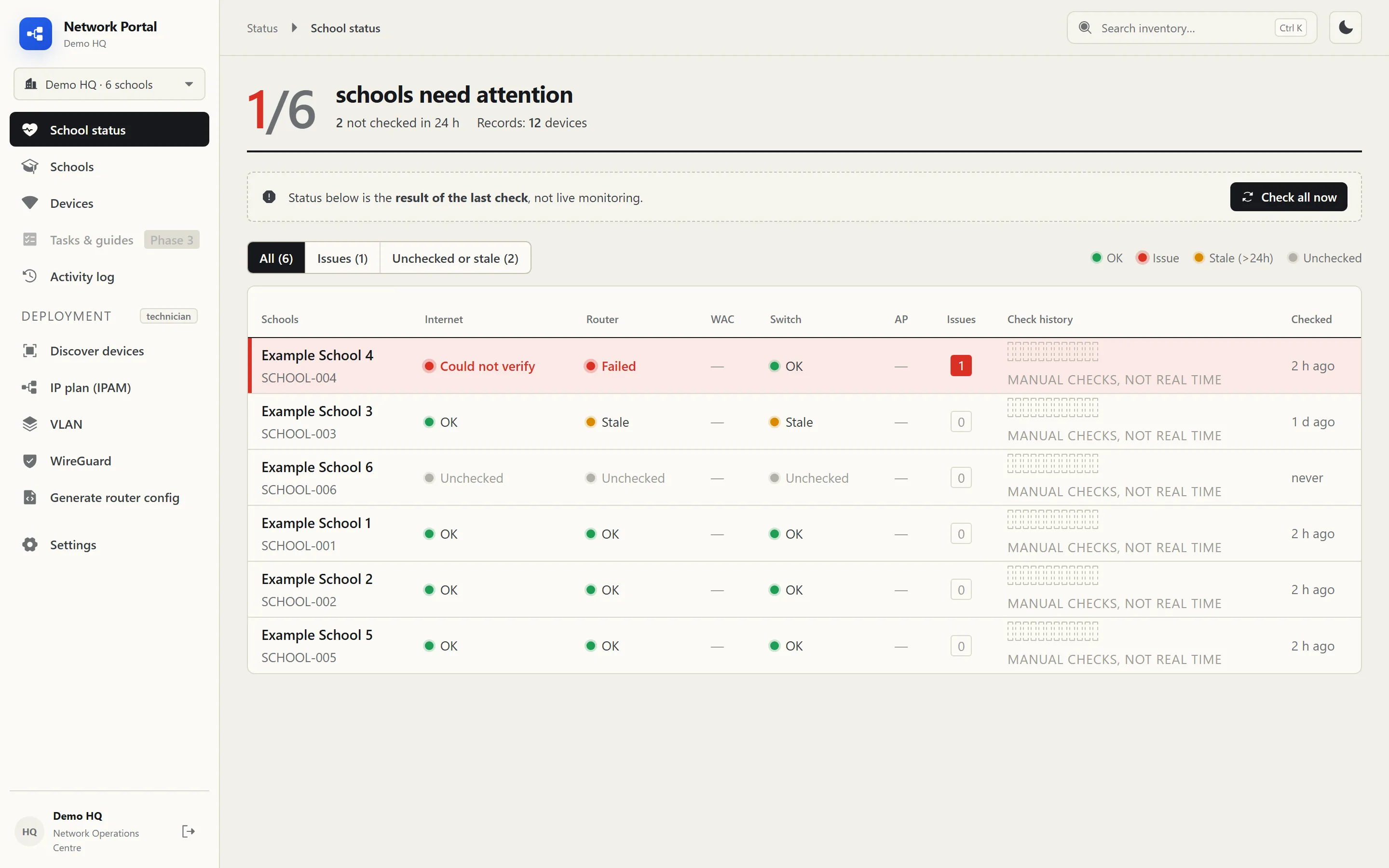Click the technician role badge
1389x868 pixels.
[x=168, y=316]
